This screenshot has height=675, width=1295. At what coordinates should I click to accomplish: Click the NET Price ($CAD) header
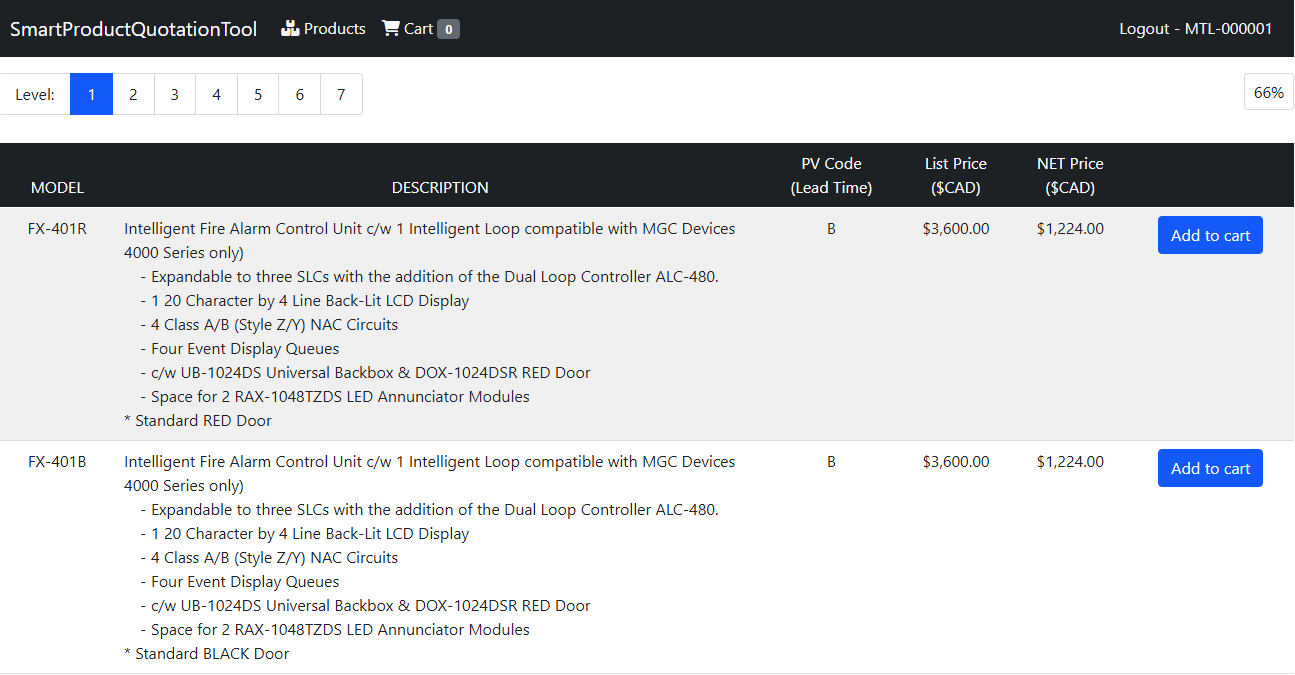click(x=1070, y=175)
